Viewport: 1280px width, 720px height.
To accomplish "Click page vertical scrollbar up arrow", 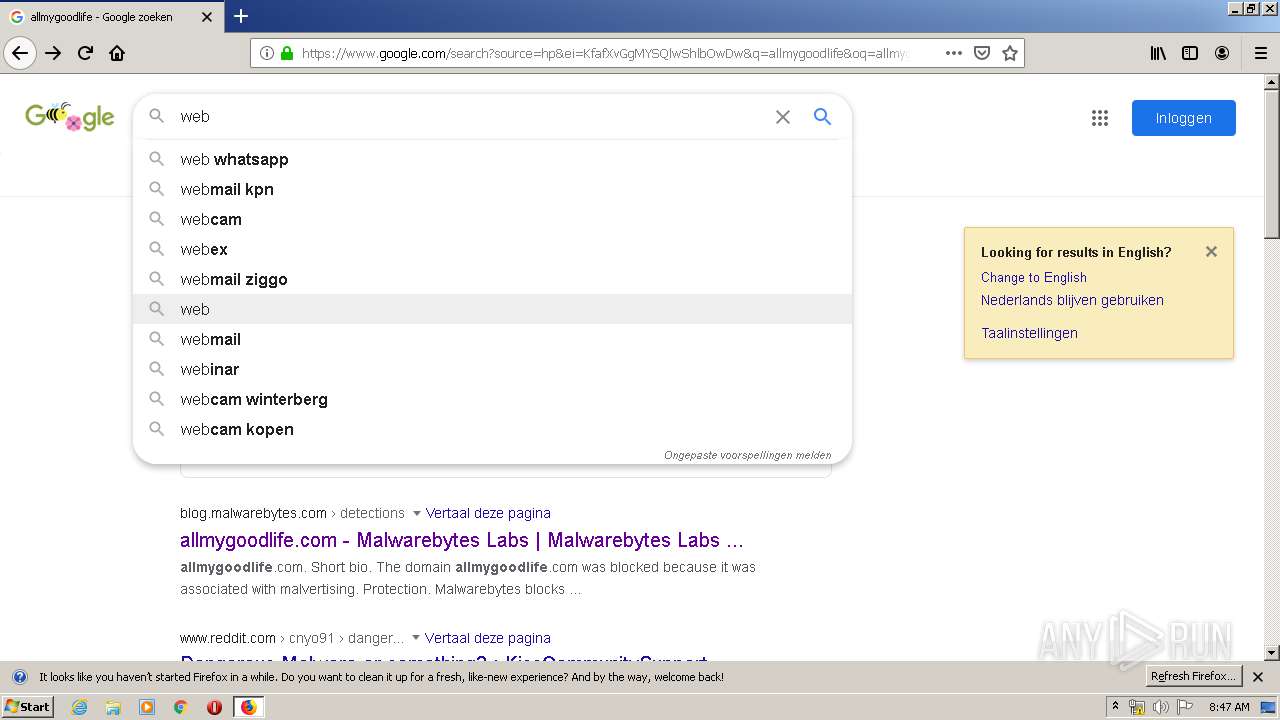I will (x=1272, y=83).
